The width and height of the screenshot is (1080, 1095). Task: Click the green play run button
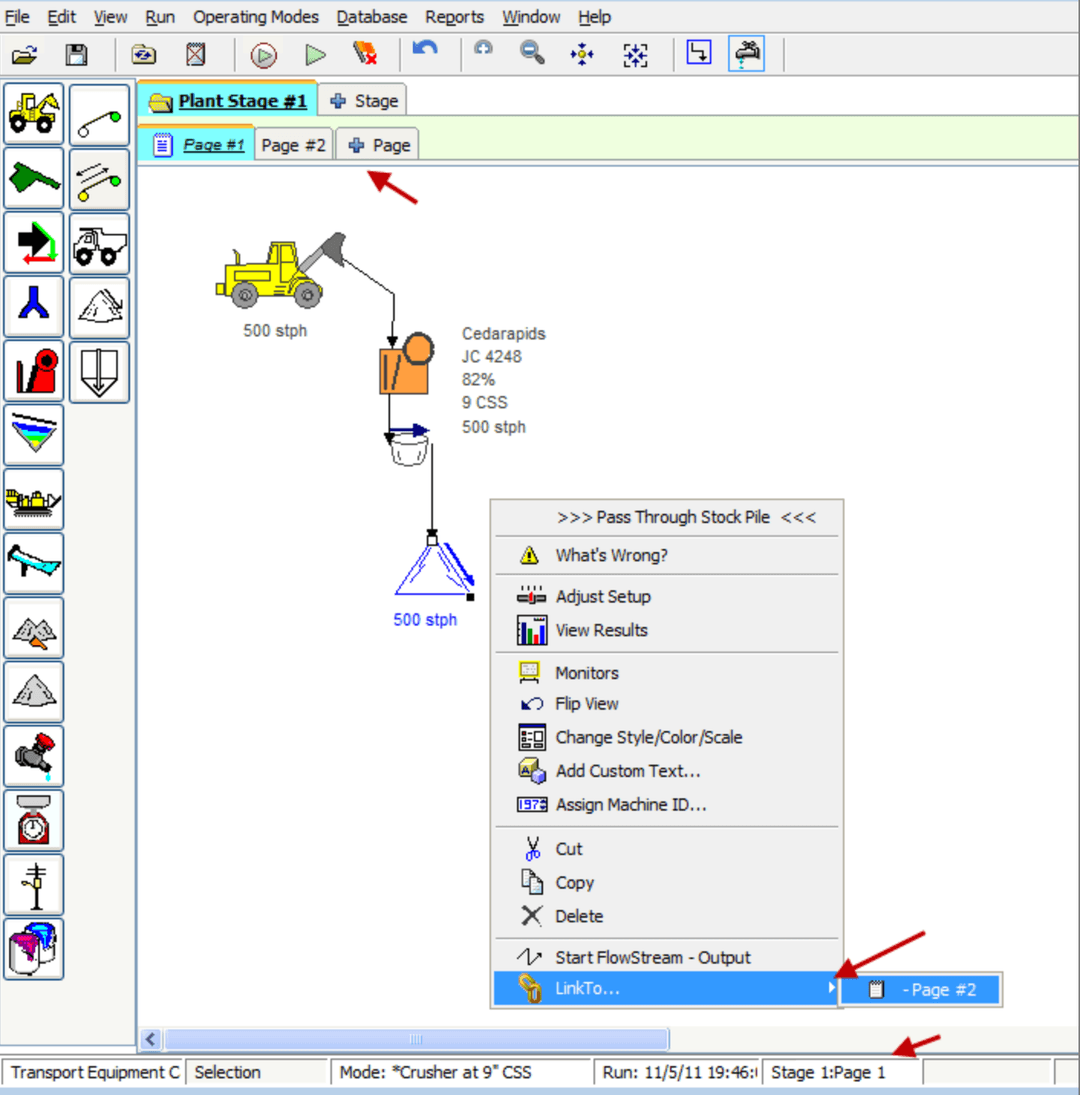click(315, 55)
